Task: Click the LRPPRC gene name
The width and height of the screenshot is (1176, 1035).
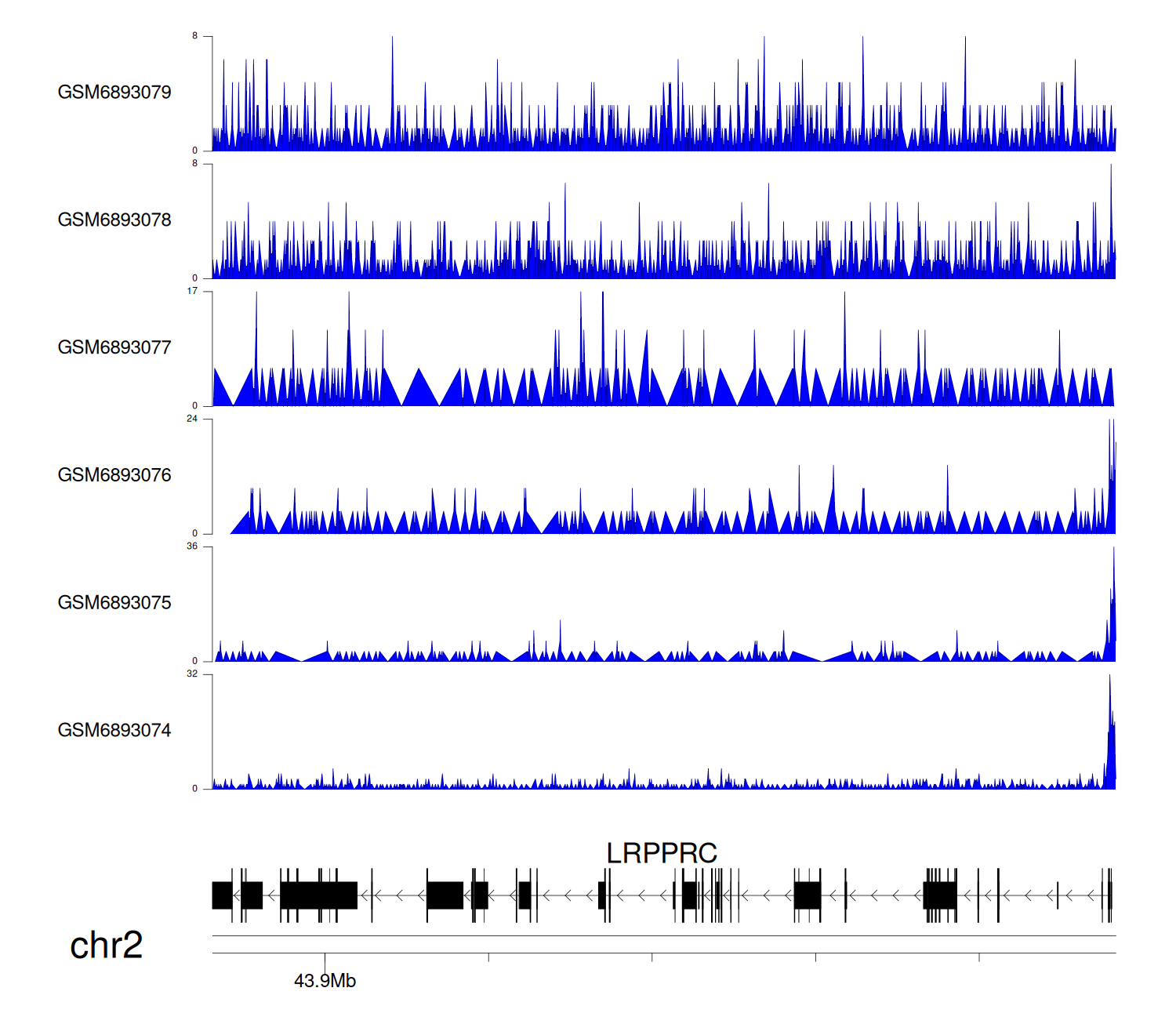Action: pyautogui.click(x=662, y=853)
